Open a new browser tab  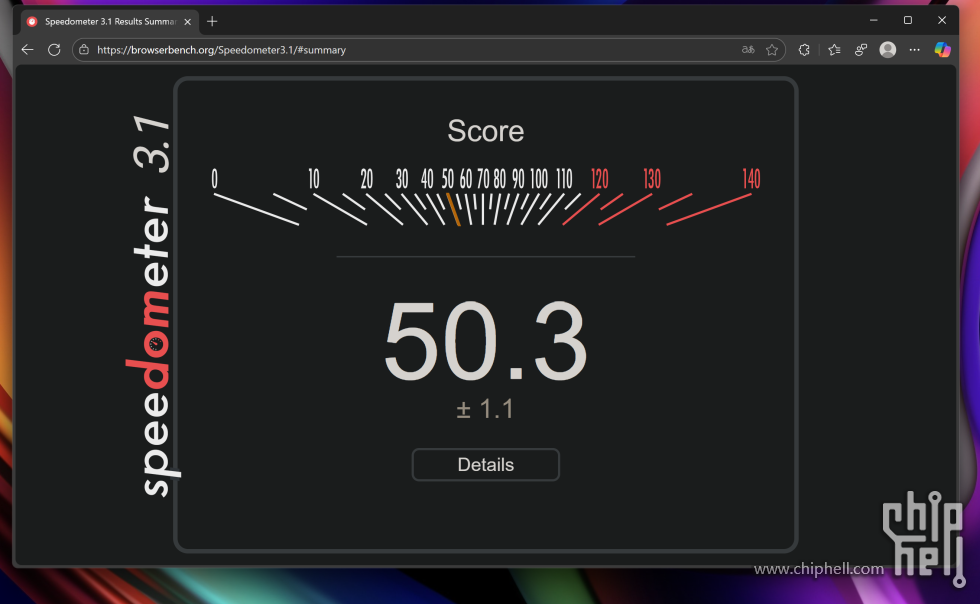(x=212, y=21)
